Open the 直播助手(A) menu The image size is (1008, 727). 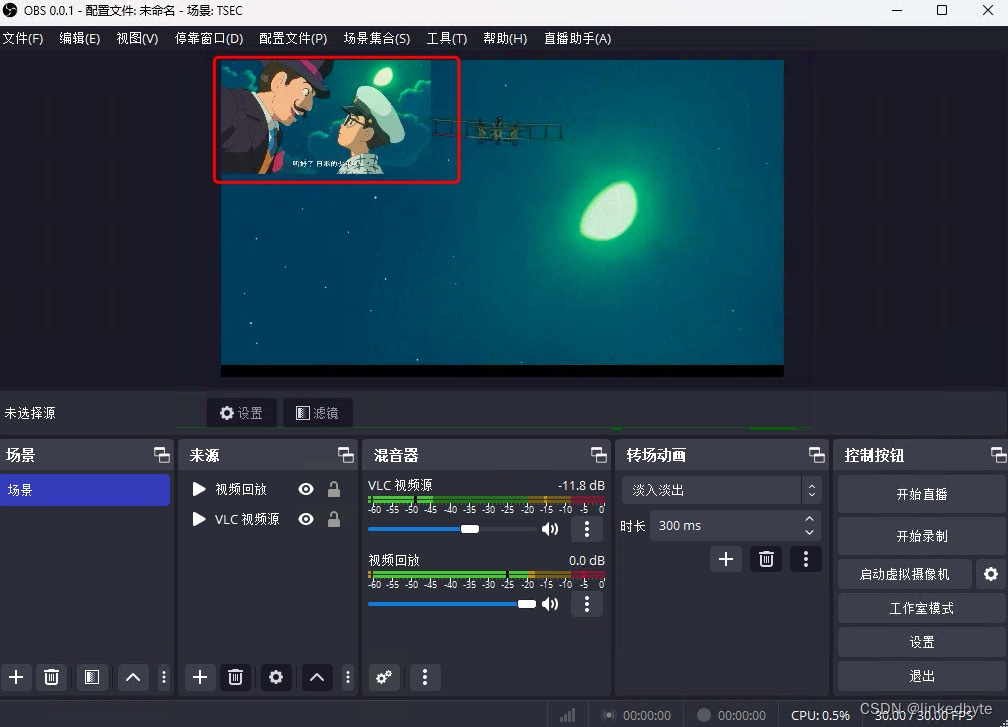coord(577,39)
